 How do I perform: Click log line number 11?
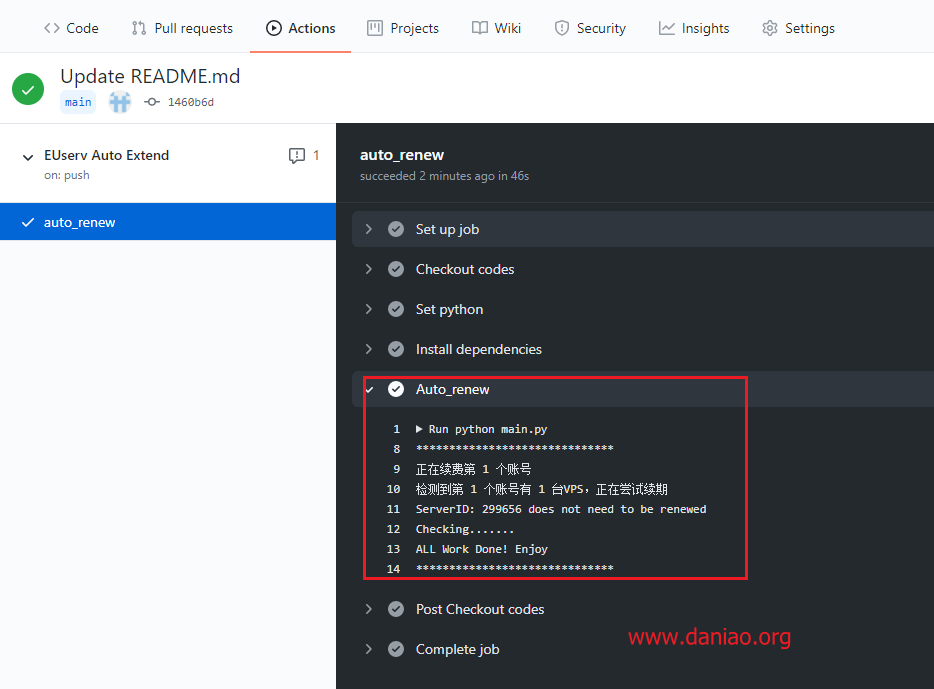pos(393,509)
